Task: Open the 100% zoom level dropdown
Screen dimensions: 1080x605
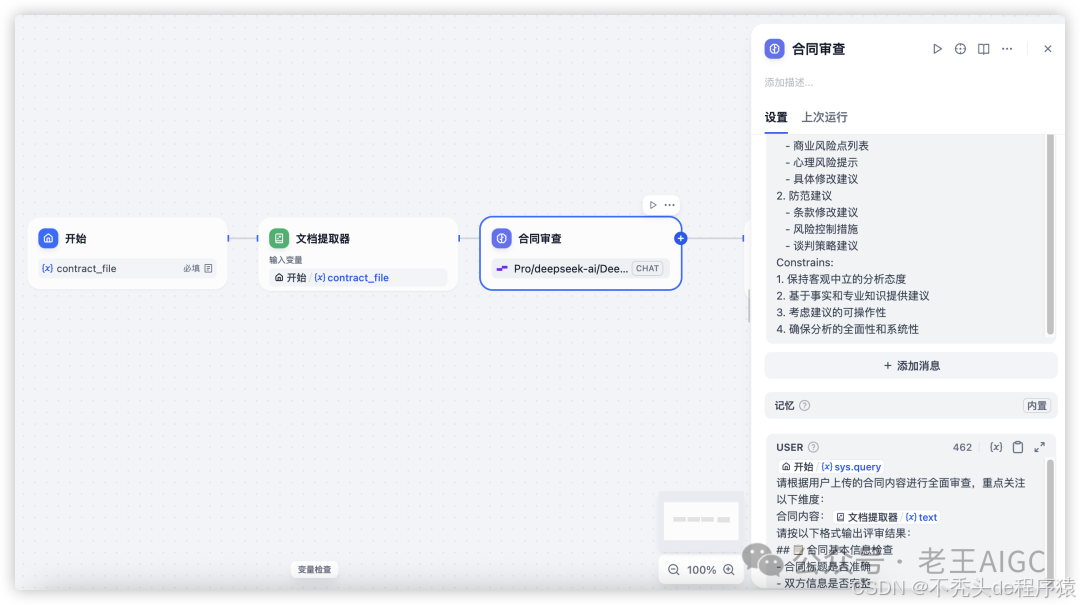Action: [701, 569]
